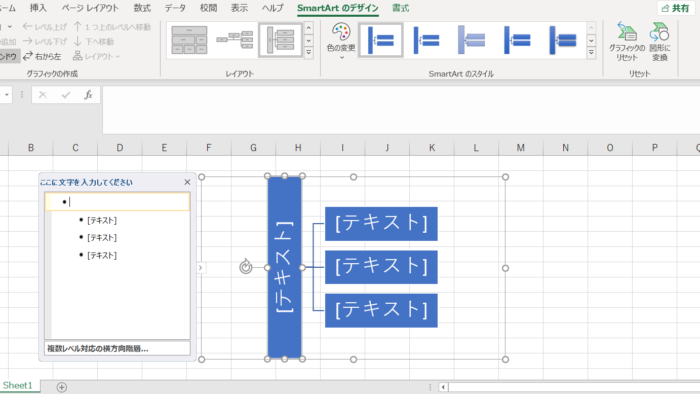Screen dimensions: 700x394
Task: Select the second SmartArt style thumbnail
Action: pos(426,41)
